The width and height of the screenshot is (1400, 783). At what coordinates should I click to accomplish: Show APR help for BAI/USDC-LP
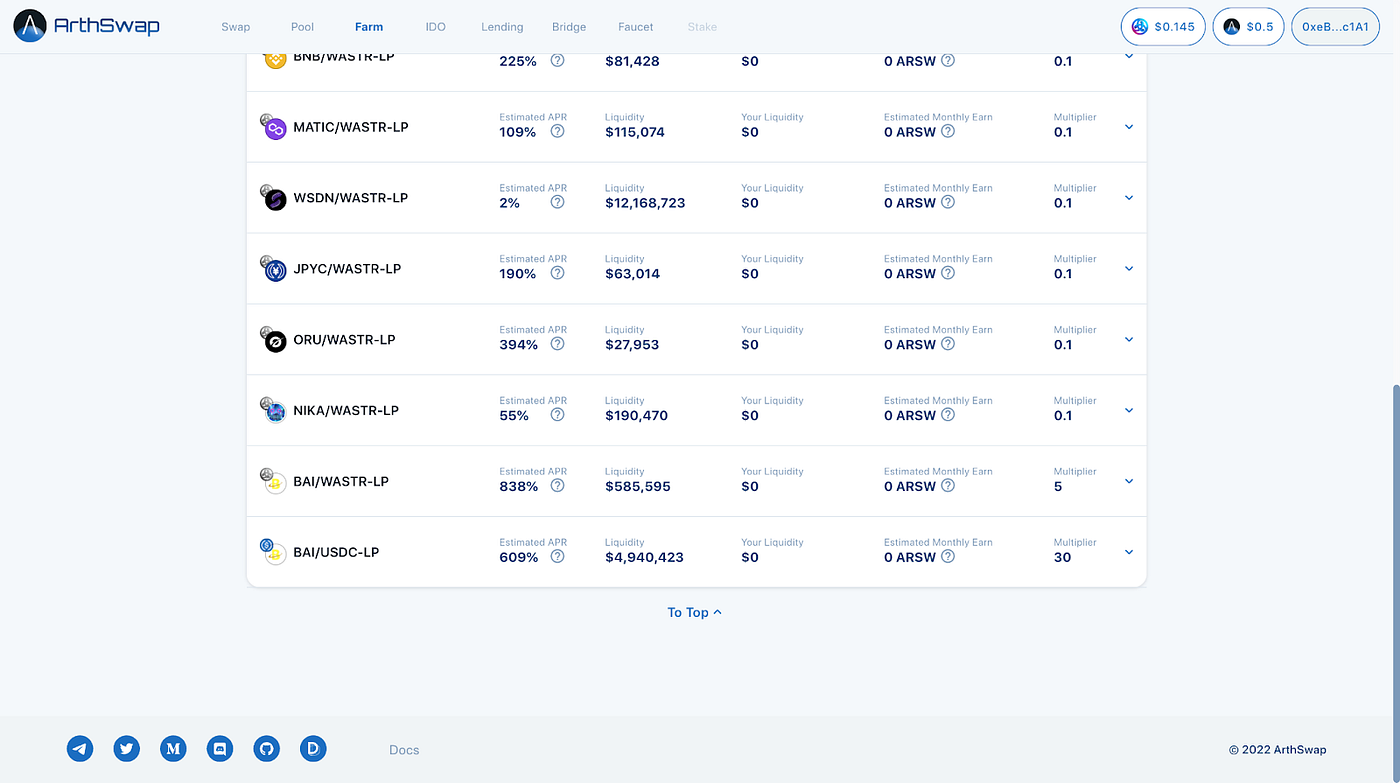(x=558, y=557)
